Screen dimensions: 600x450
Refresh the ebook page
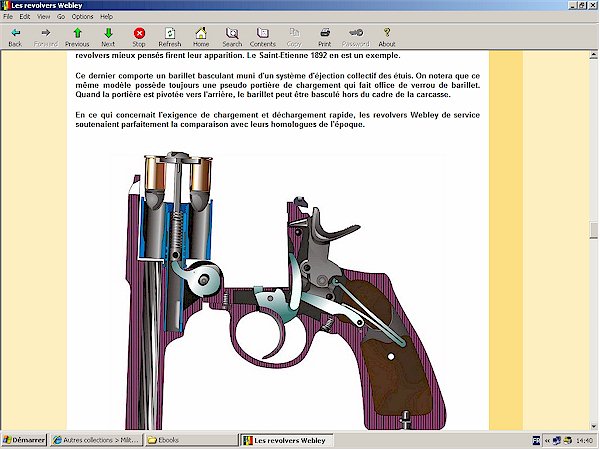tap(170, 33)
